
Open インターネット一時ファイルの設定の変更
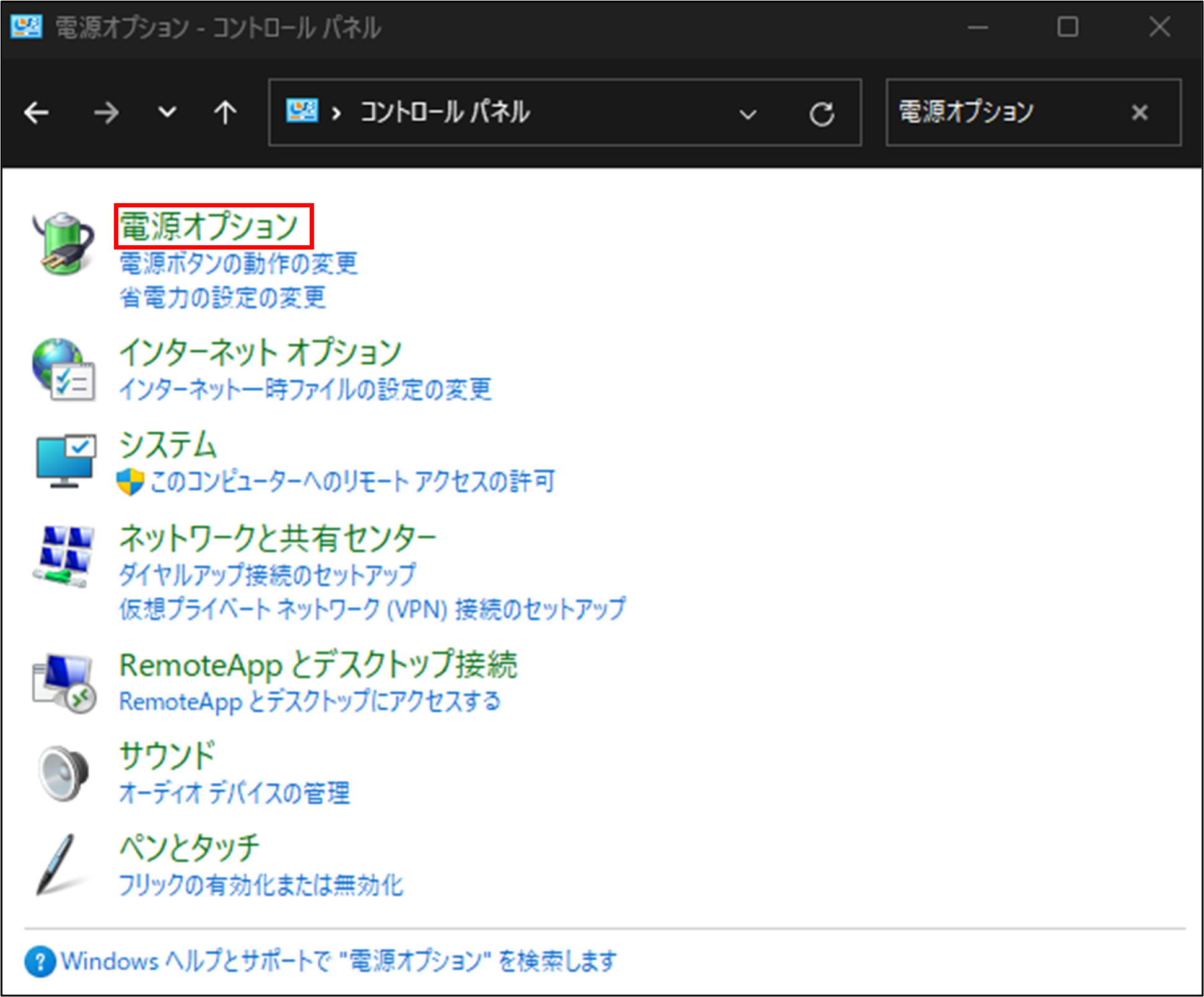(x=305, y=390)
